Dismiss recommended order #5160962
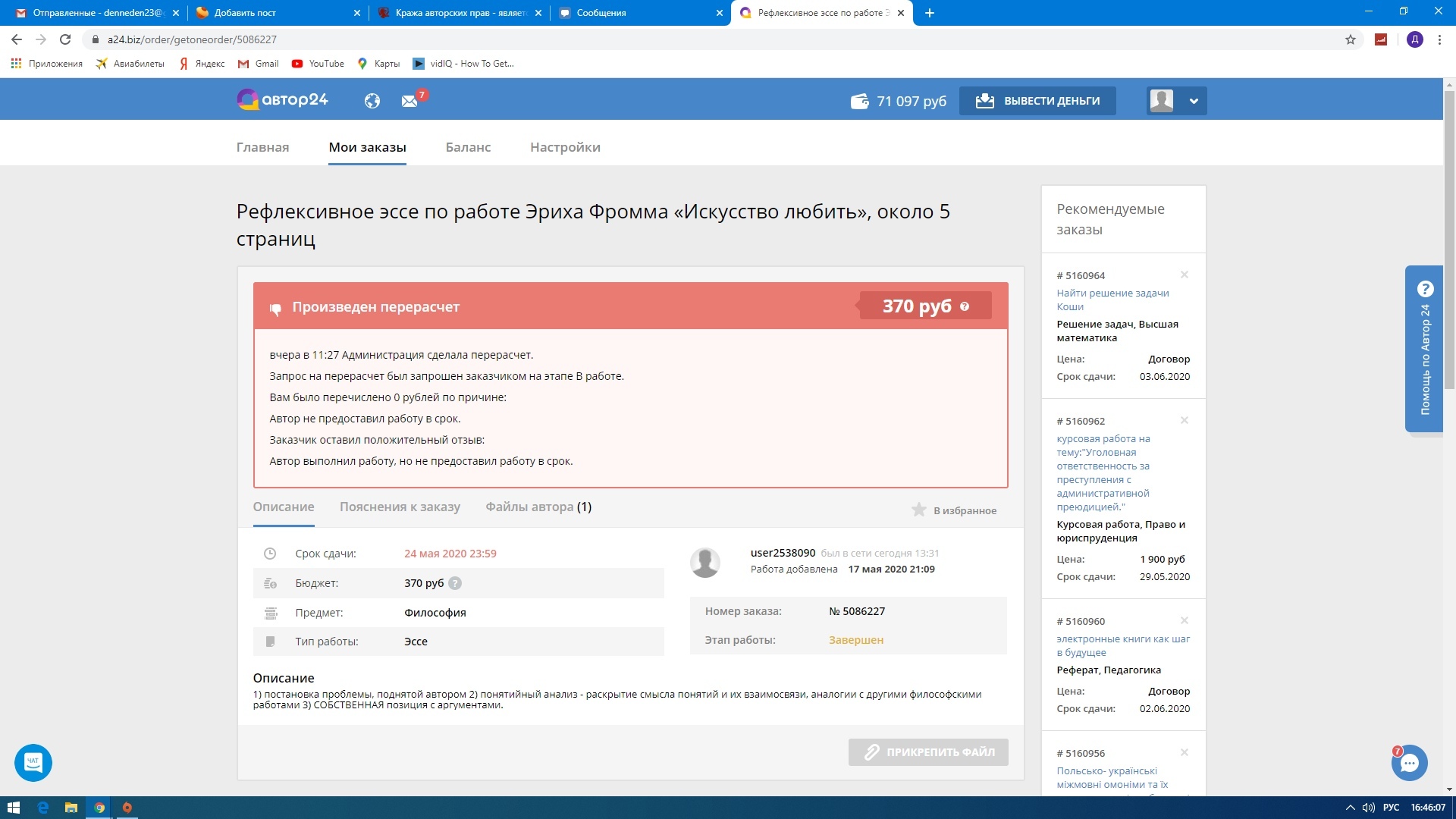This screenshot has width=1456, height=819. point(1185,420)
